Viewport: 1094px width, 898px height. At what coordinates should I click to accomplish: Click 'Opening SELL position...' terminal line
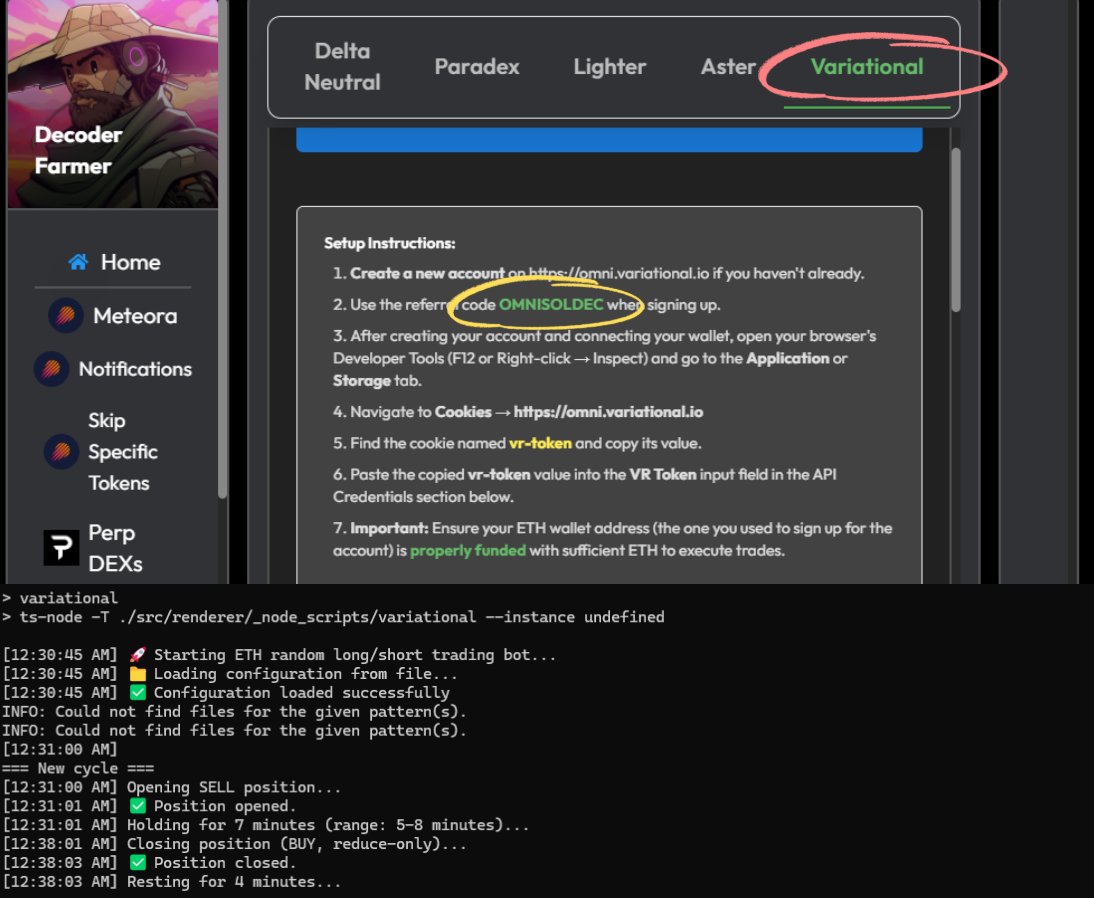[x=172, y=787]
